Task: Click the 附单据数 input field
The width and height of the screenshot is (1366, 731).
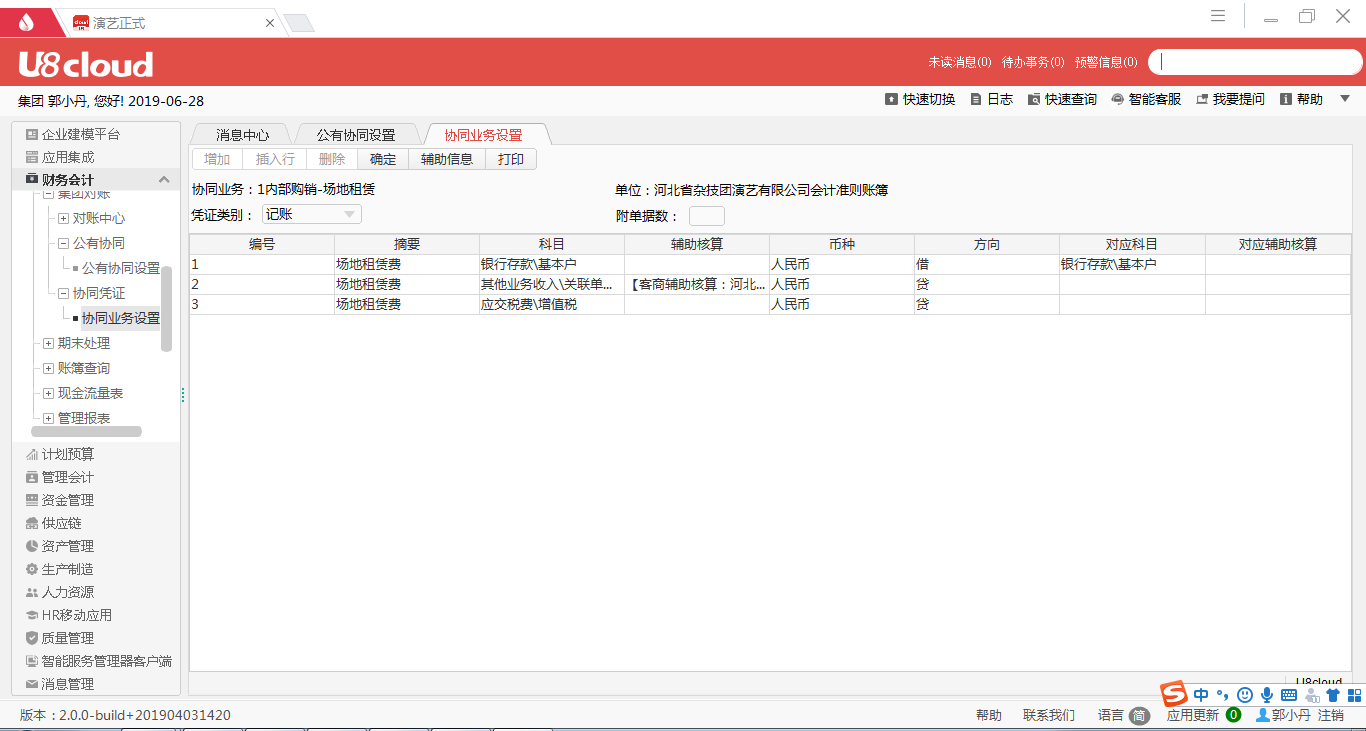Action: click(x=706, y=216)
